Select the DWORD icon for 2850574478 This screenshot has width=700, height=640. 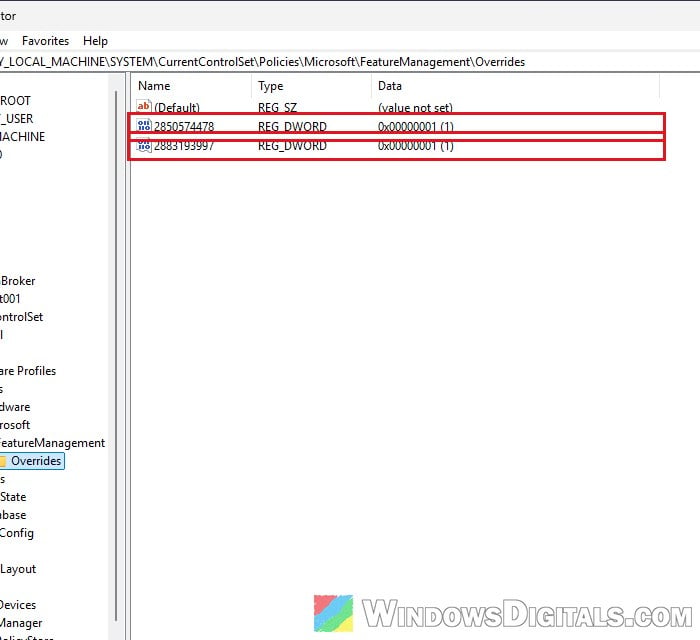pos(144,125)
